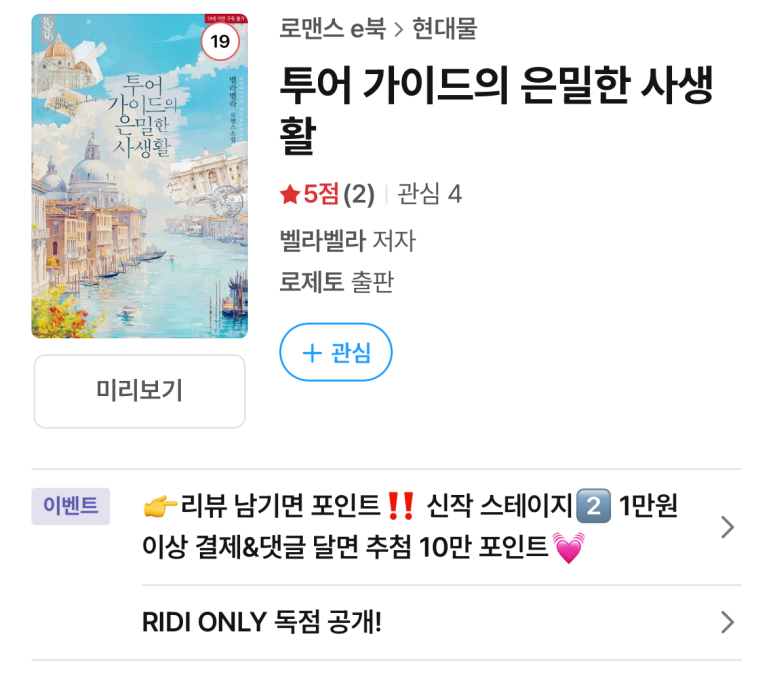Click the blue number 2 emoji

click(594, 506)
